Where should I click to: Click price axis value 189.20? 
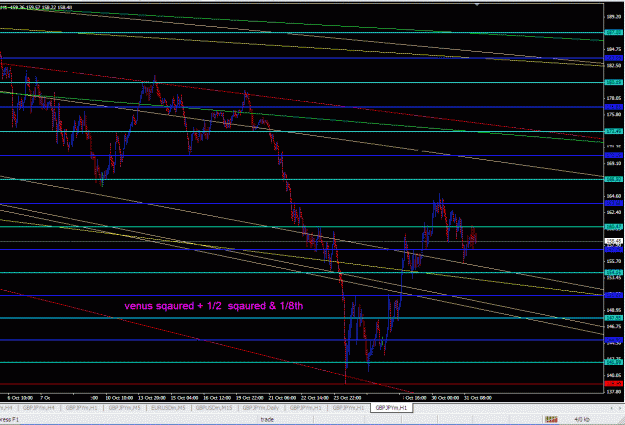614,17
